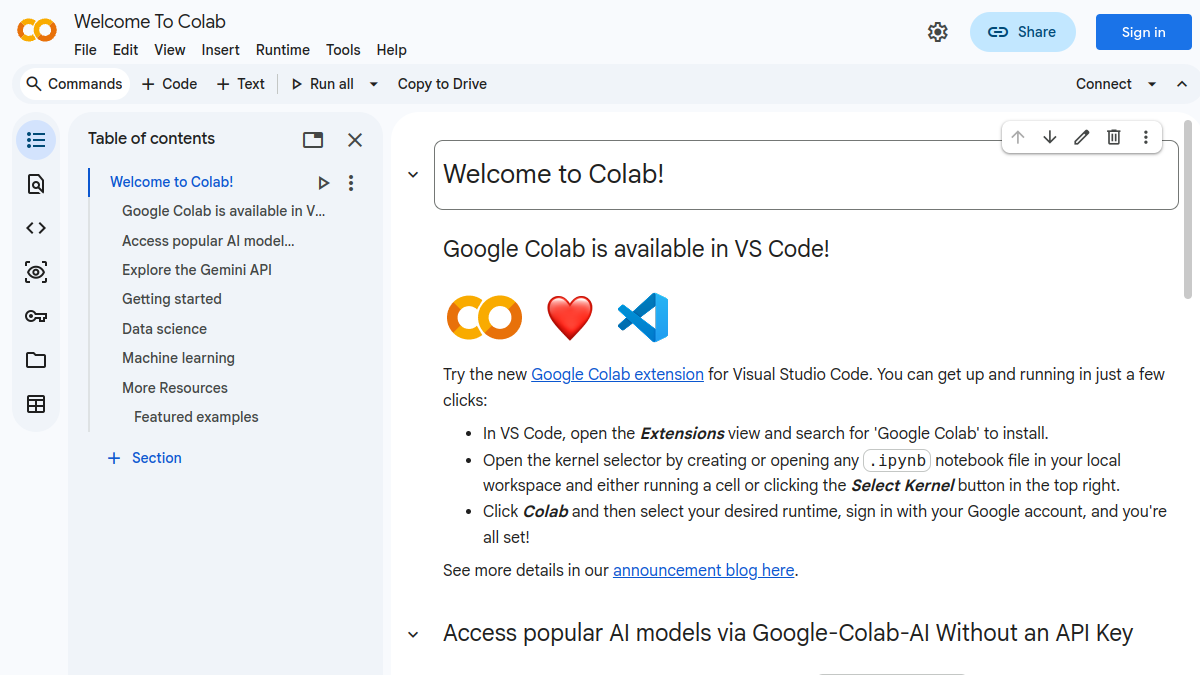Go to Getting started contents entry

coord(172,299)
